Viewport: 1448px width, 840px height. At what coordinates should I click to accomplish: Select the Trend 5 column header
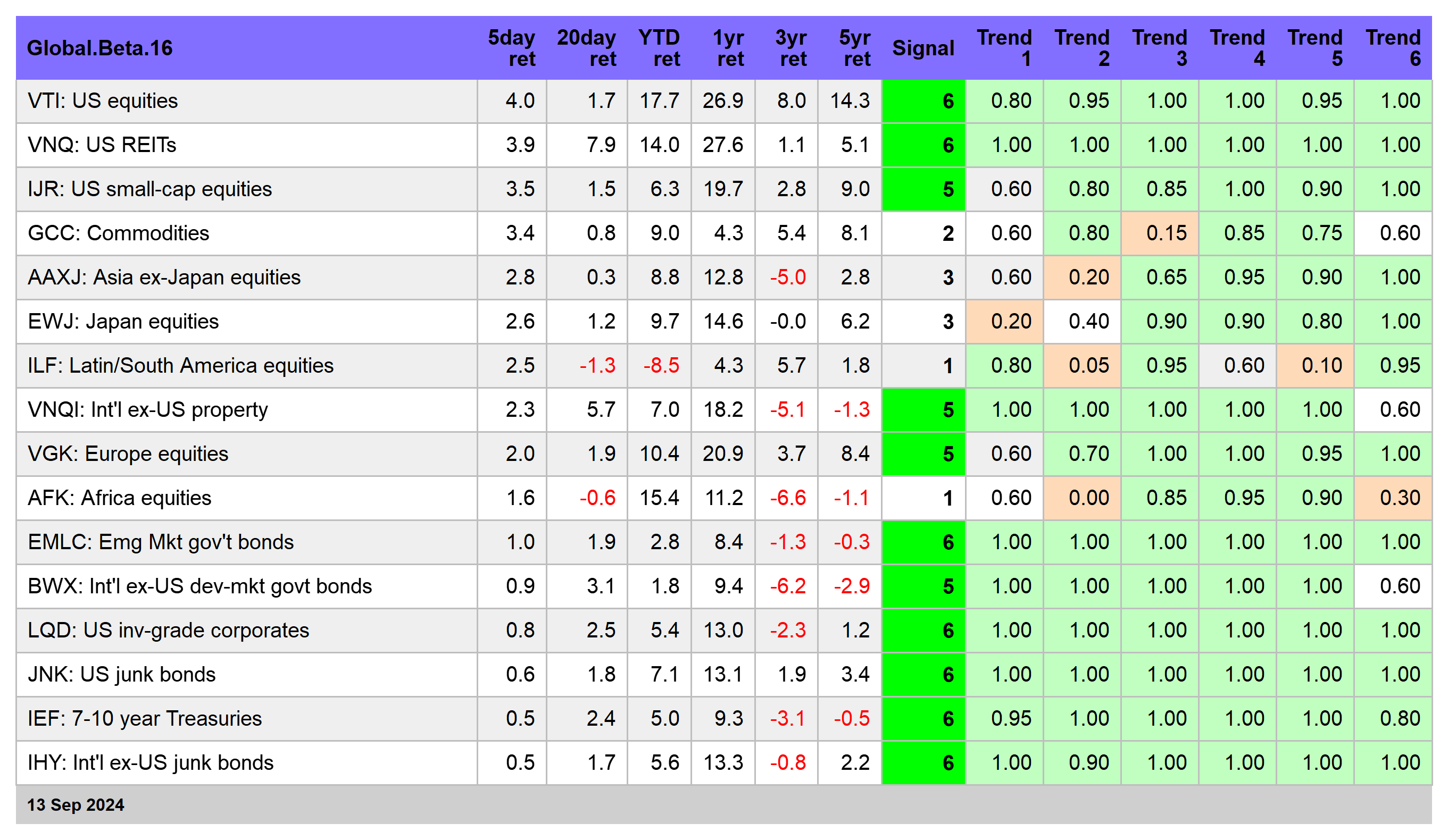(1315, 48)
